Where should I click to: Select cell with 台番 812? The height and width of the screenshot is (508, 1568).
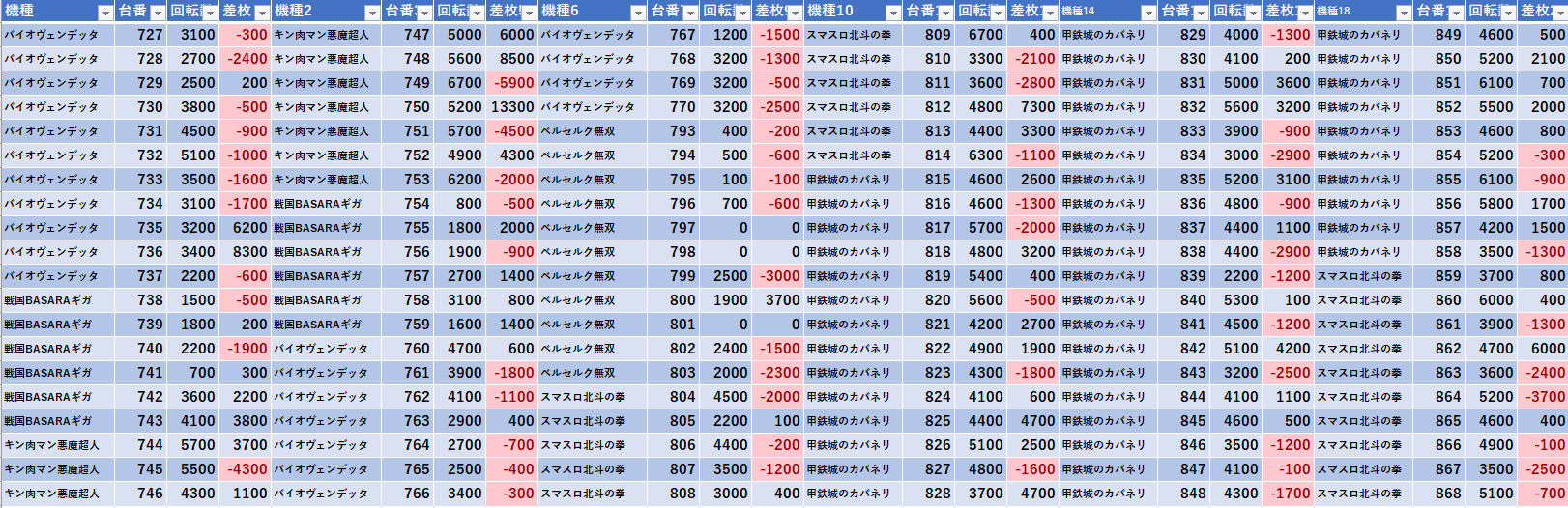pos(929,107)
